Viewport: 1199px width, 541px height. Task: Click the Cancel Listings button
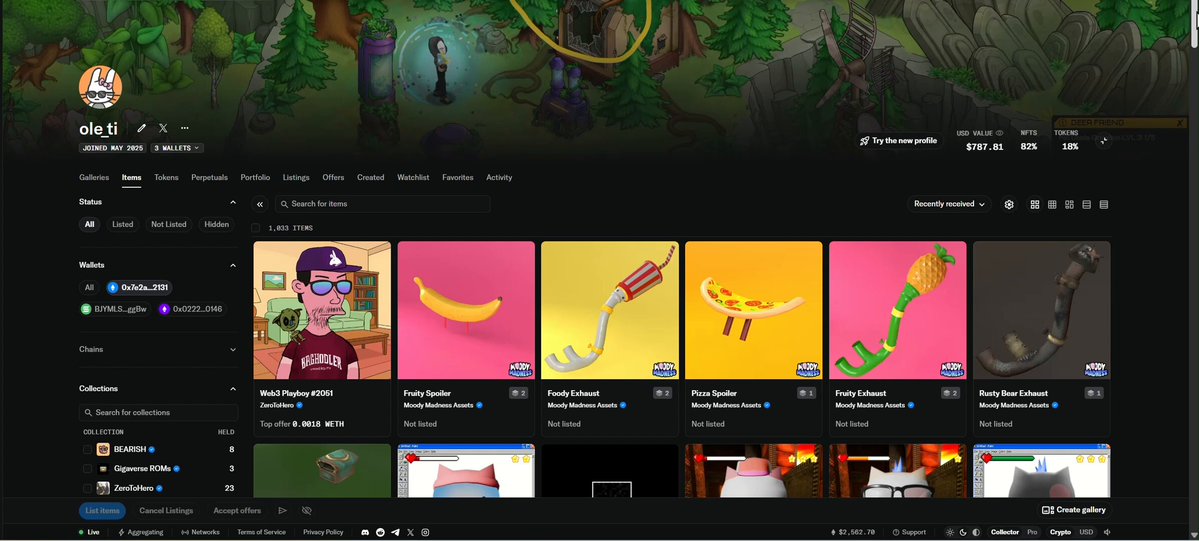166,510
